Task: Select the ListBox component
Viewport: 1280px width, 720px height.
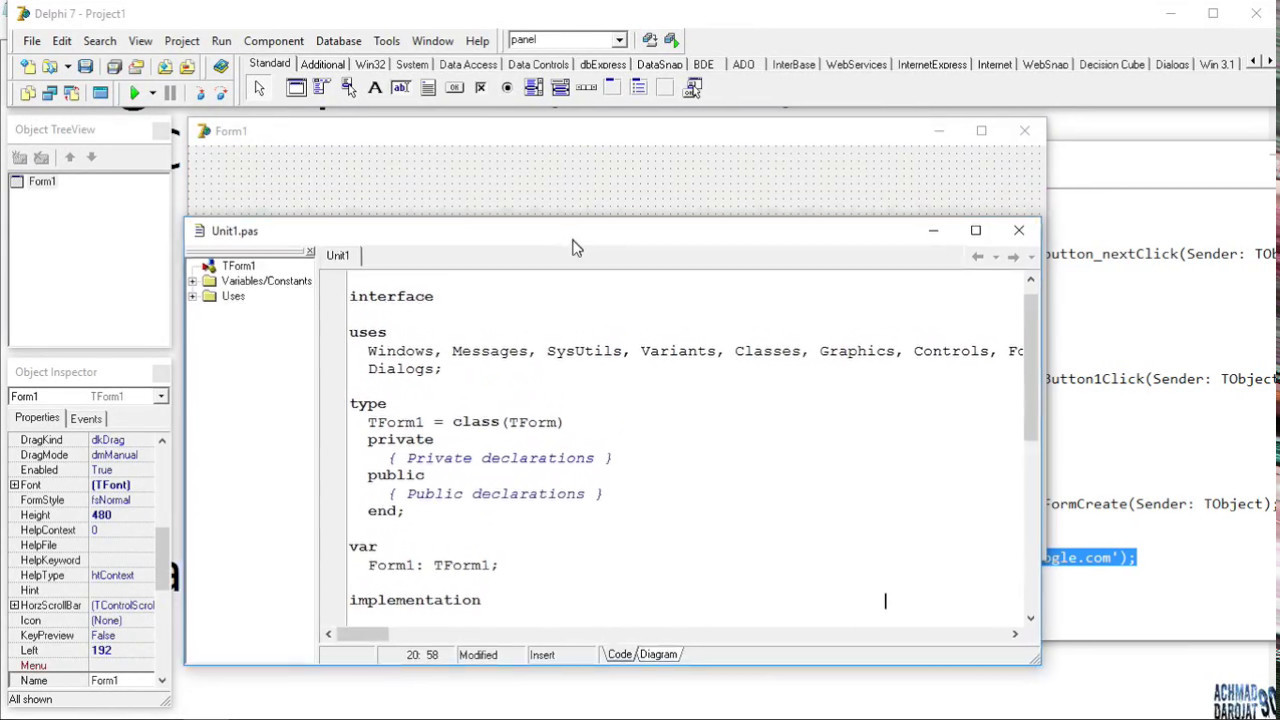Action: pos(533,88)
